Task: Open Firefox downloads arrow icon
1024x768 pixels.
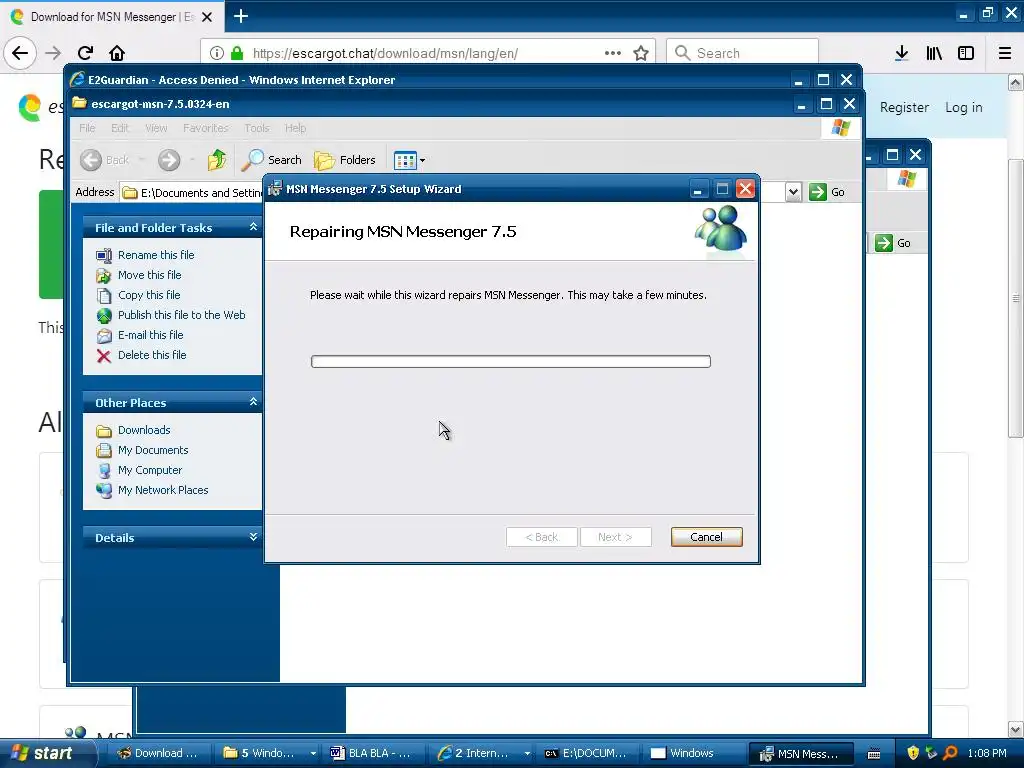Action: [x=901, y=53]
